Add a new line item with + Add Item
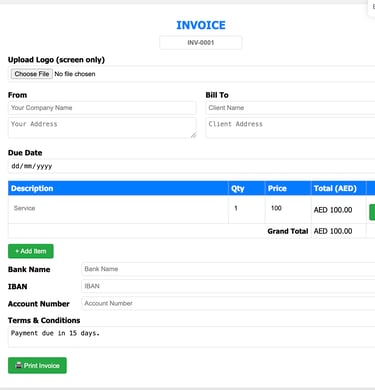This screenshot has width=375, height=390. [x=31, y=251]
